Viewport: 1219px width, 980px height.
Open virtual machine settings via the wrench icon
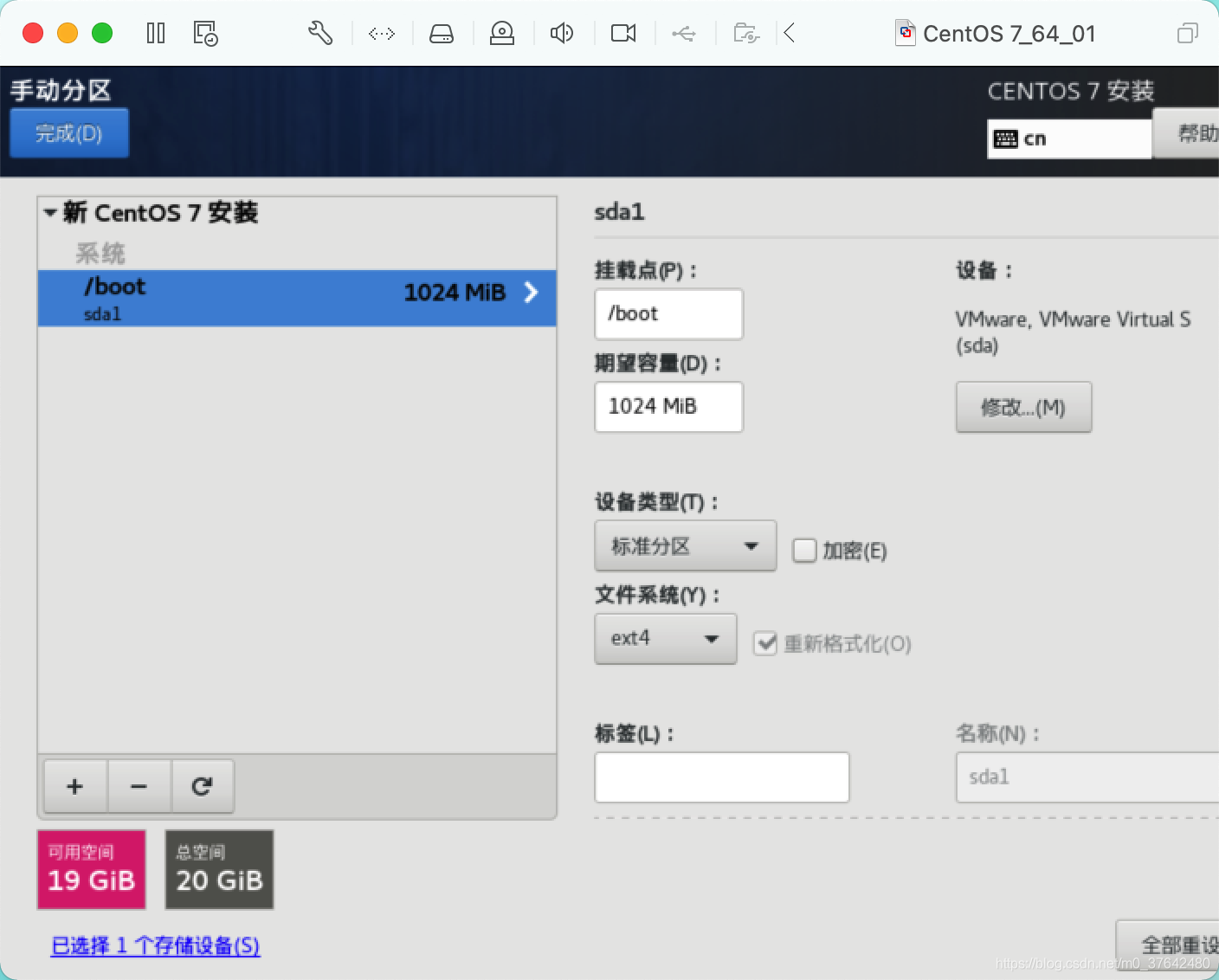point(320,34)
